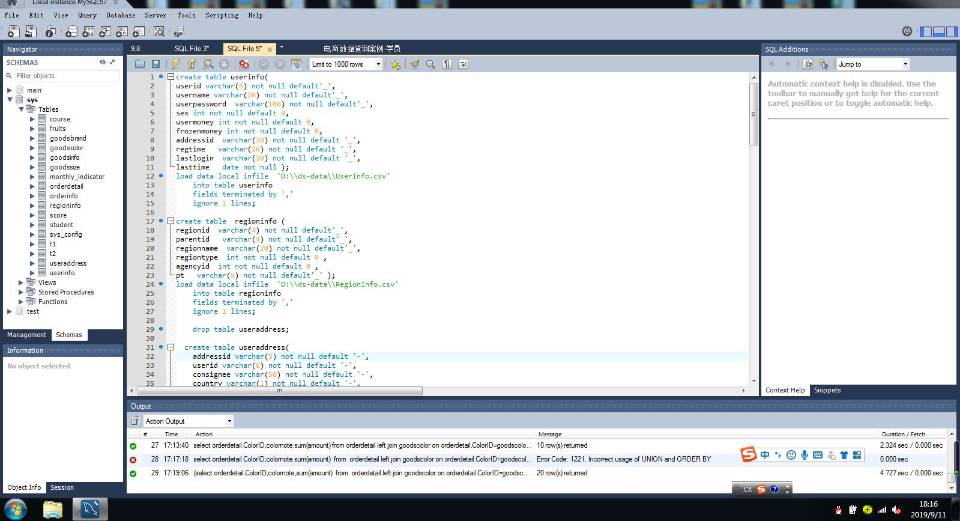The width and height of the screenshot is (960, 521).
Task: Click the Explain query magnifier icon
Action: (207, 64)
